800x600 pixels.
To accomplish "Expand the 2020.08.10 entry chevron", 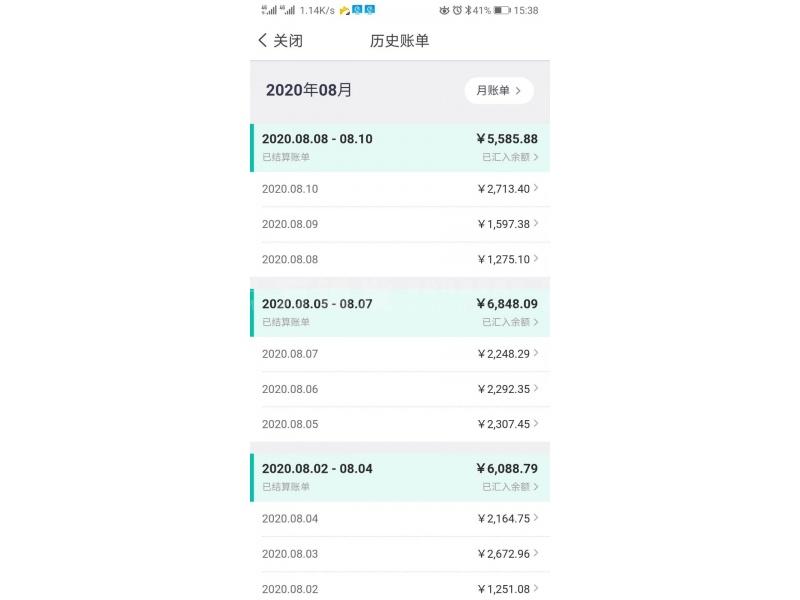I will (x=536, y=188).
